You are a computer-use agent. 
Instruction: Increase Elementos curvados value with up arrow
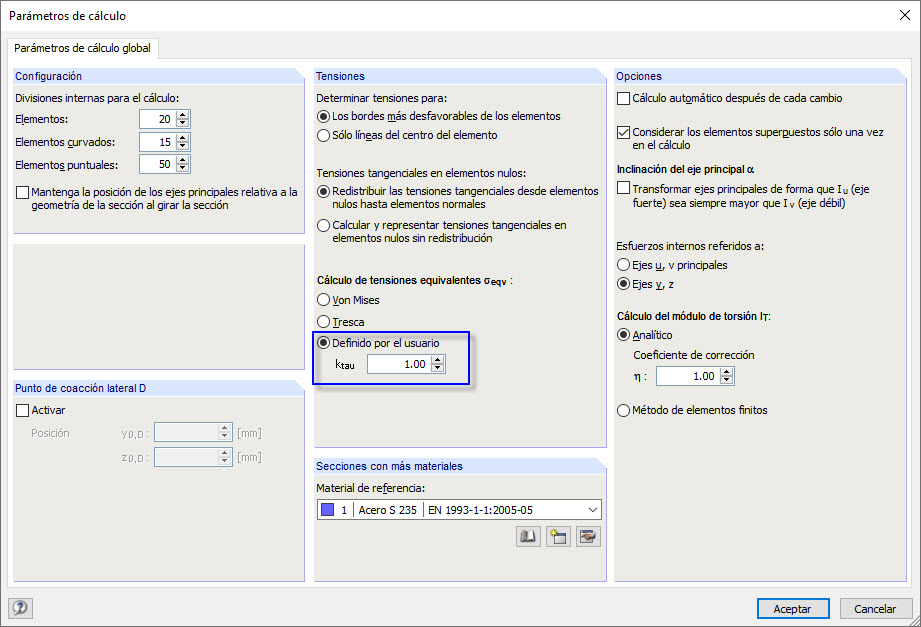(x=183, y=138)
